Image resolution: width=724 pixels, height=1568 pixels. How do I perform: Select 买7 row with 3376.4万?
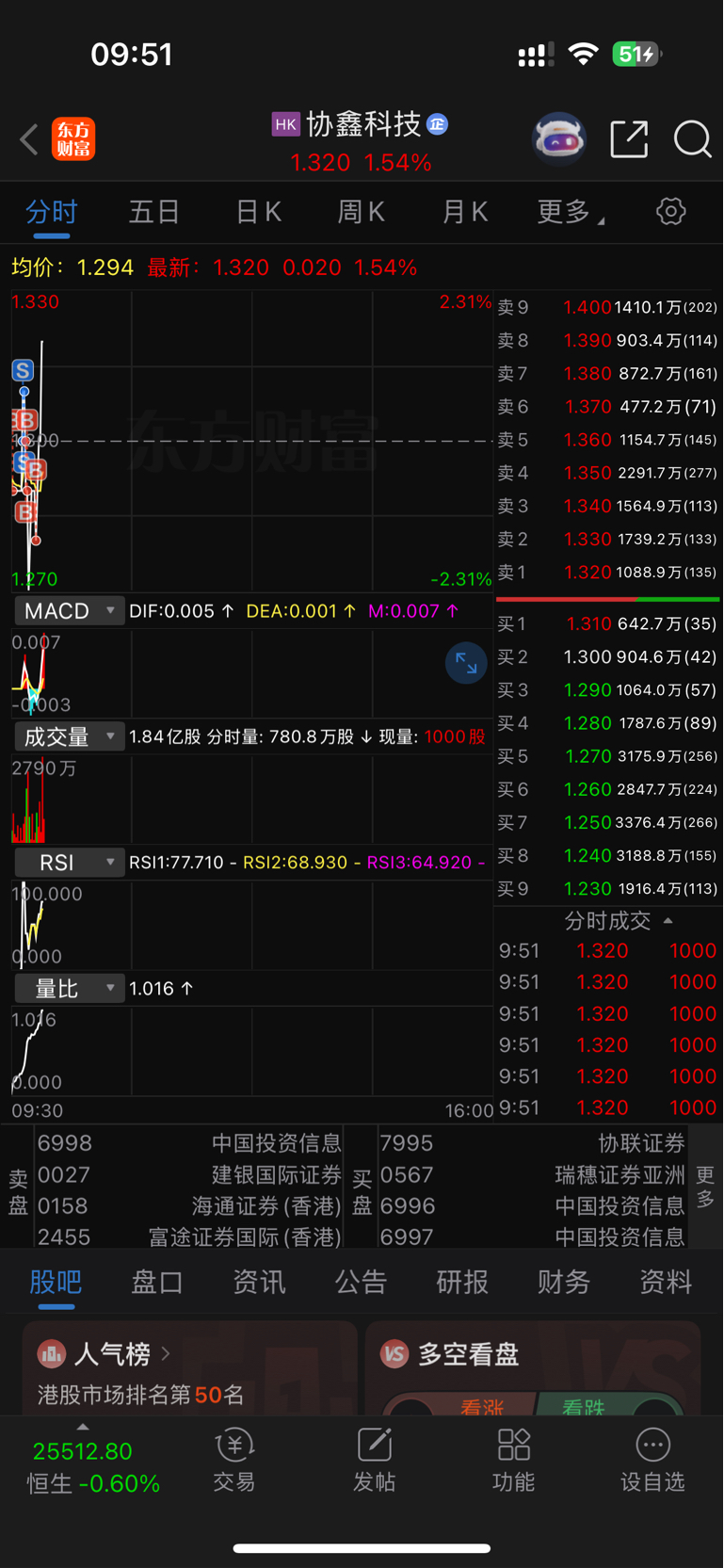click(607, 823)
